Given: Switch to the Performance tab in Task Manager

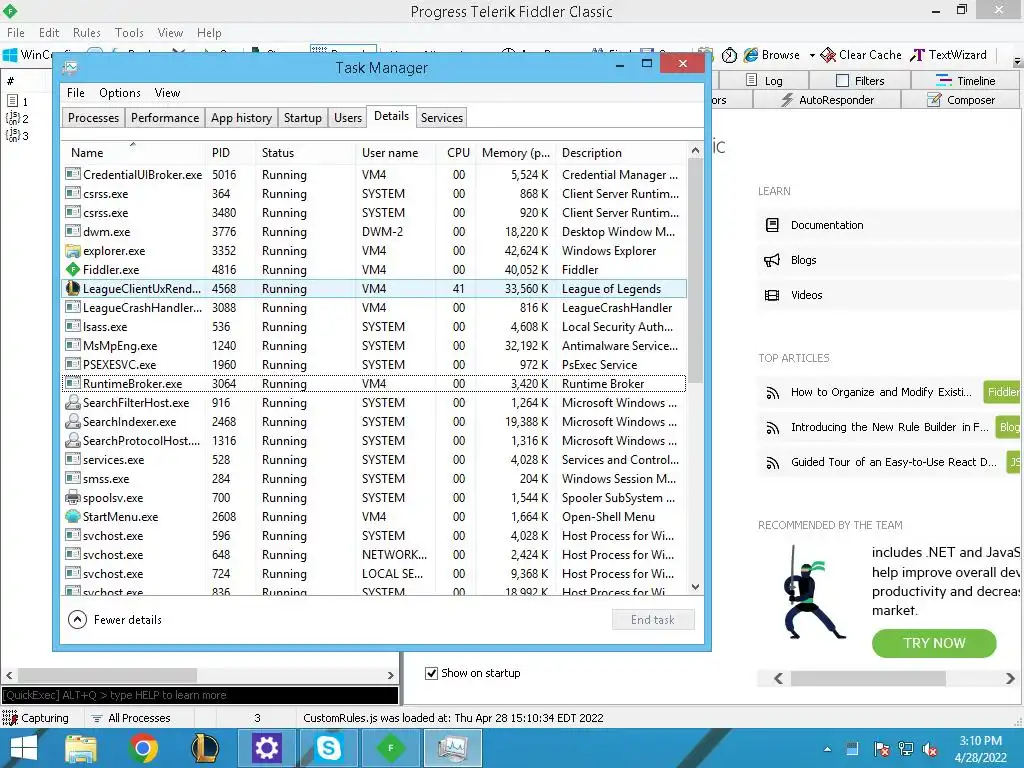Looking at the screenshot, I should pyautogui.click(x=165, y=118).
